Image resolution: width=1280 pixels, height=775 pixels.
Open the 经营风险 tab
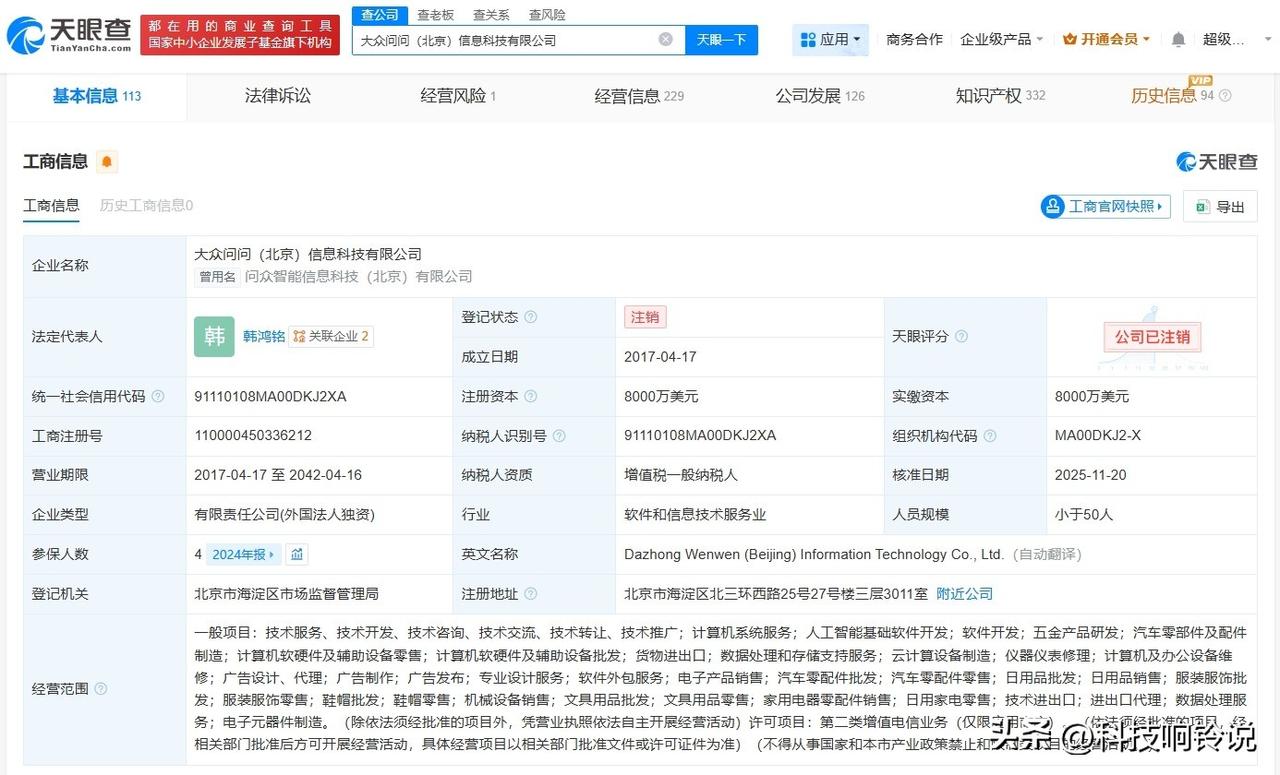(458, 96)
